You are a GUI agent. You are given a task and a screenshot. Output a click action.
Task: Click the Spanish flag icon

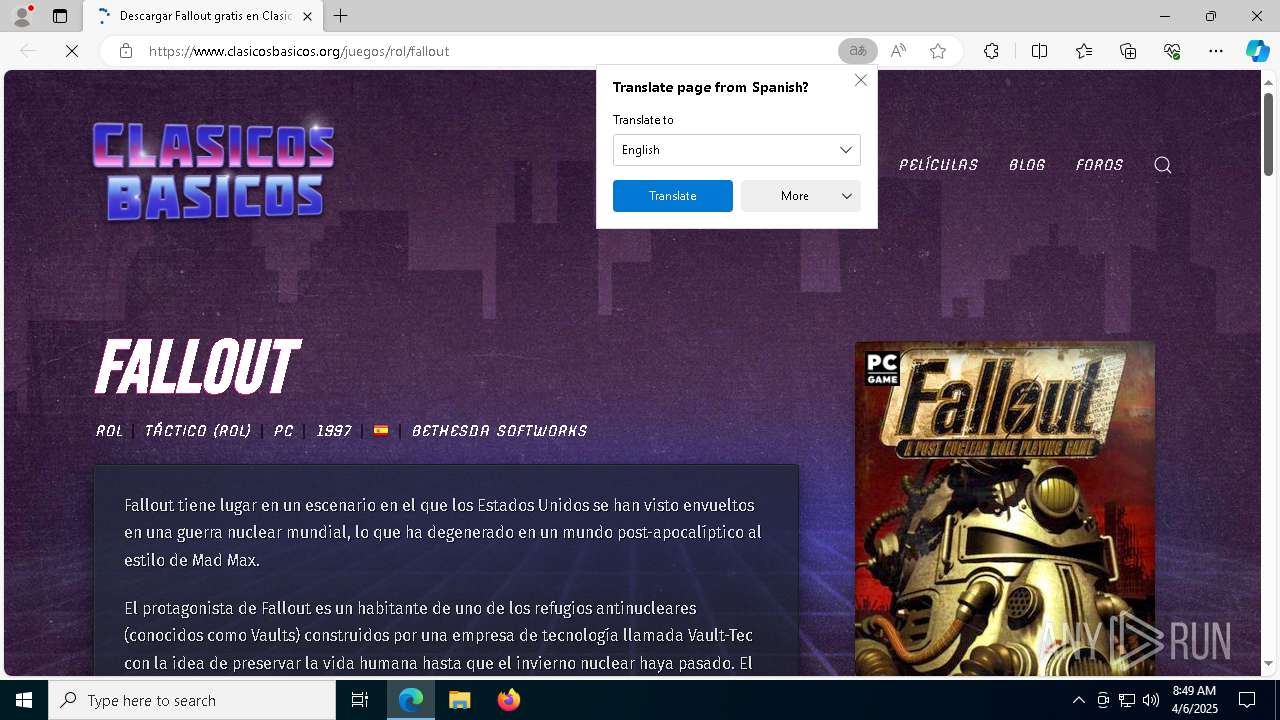381,430
